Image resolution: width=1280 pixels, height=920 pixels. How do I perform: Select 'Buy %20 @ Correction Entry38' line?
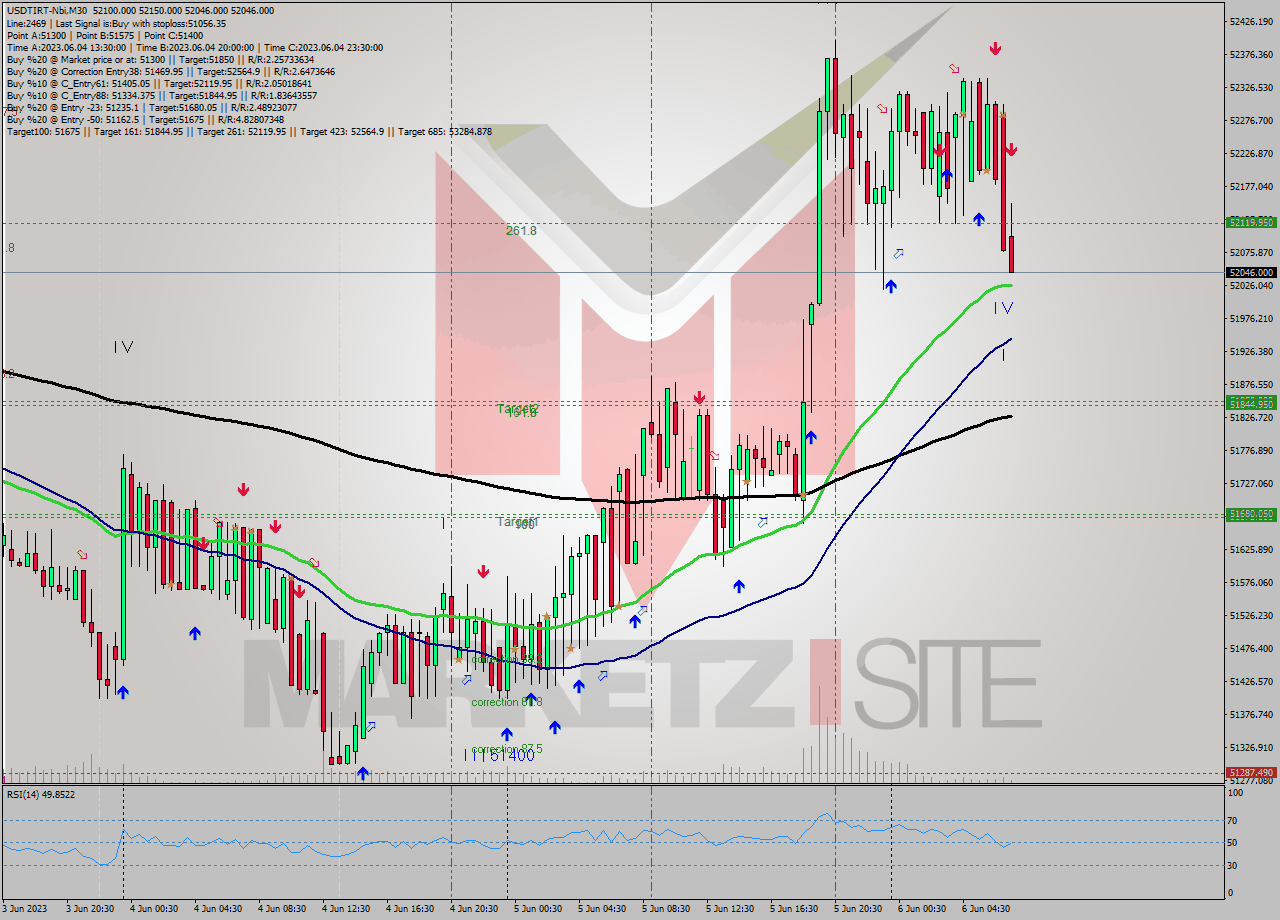click(x=171, y=71)
